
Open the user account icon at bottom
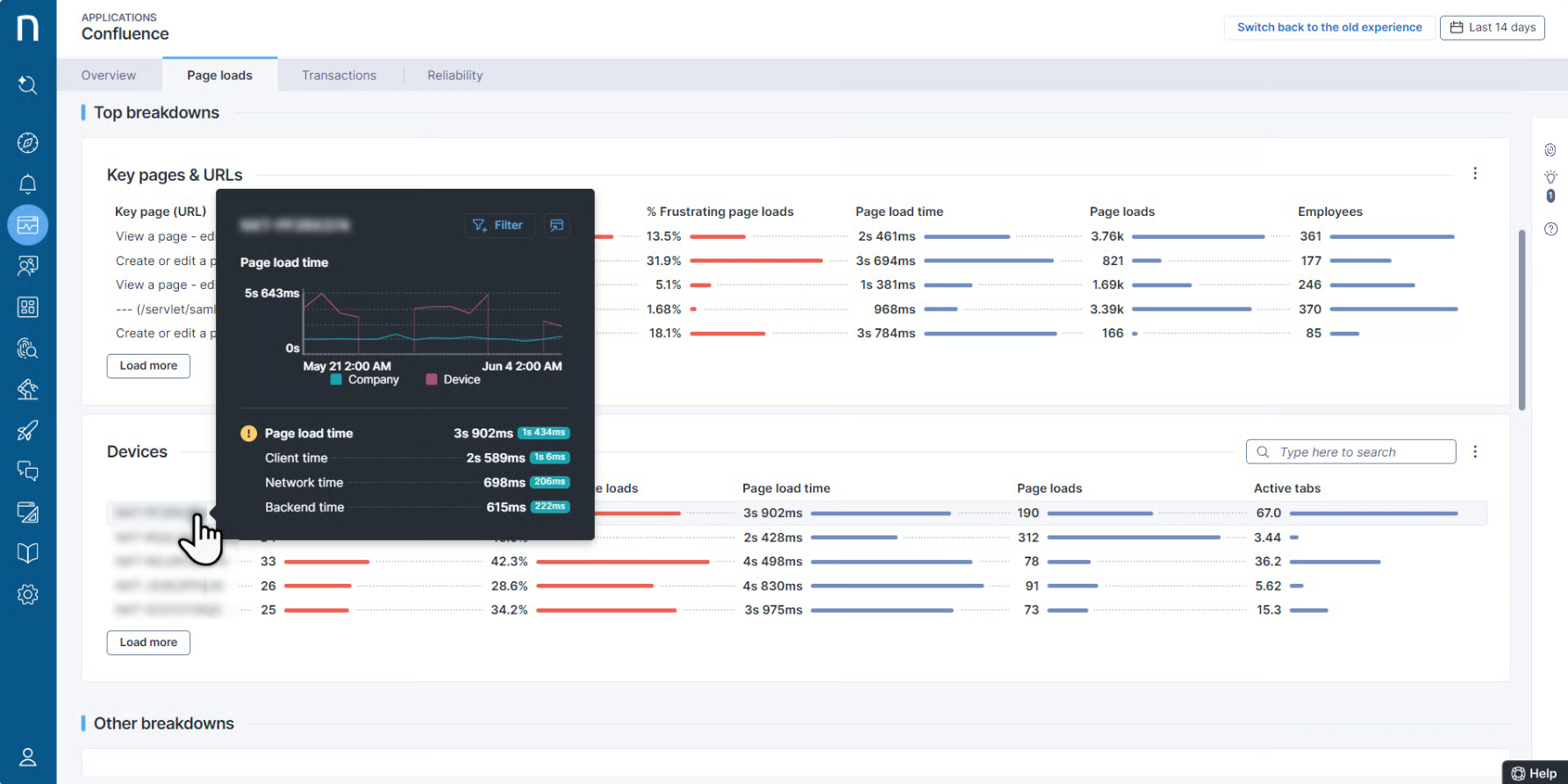point(28,757)
